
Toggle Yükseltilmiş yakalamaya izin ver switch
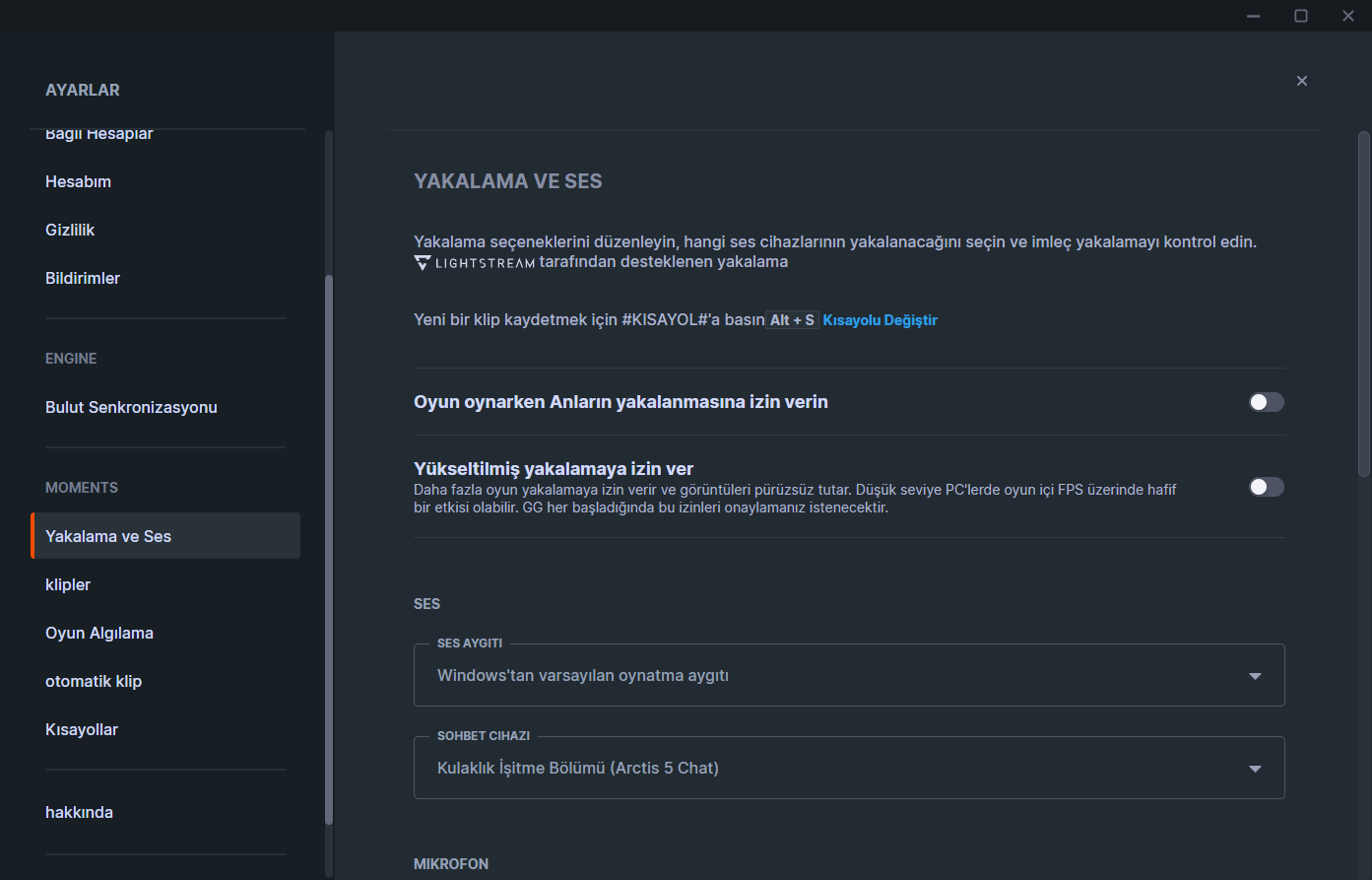click(1266, 487)
